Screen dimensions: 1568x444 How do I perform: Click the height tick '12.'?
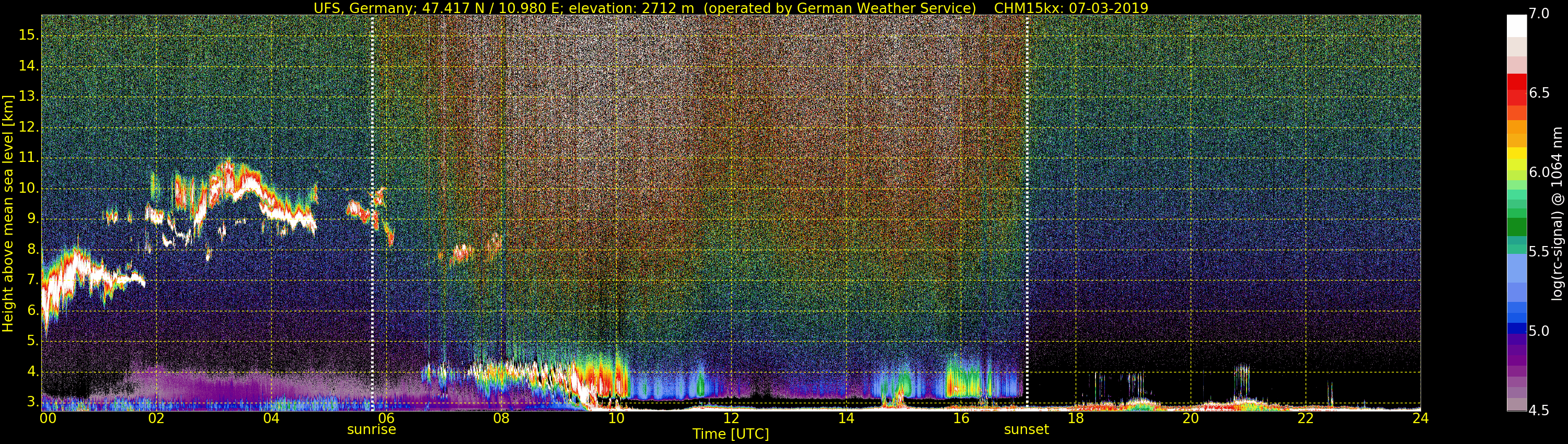coord(28,128)
